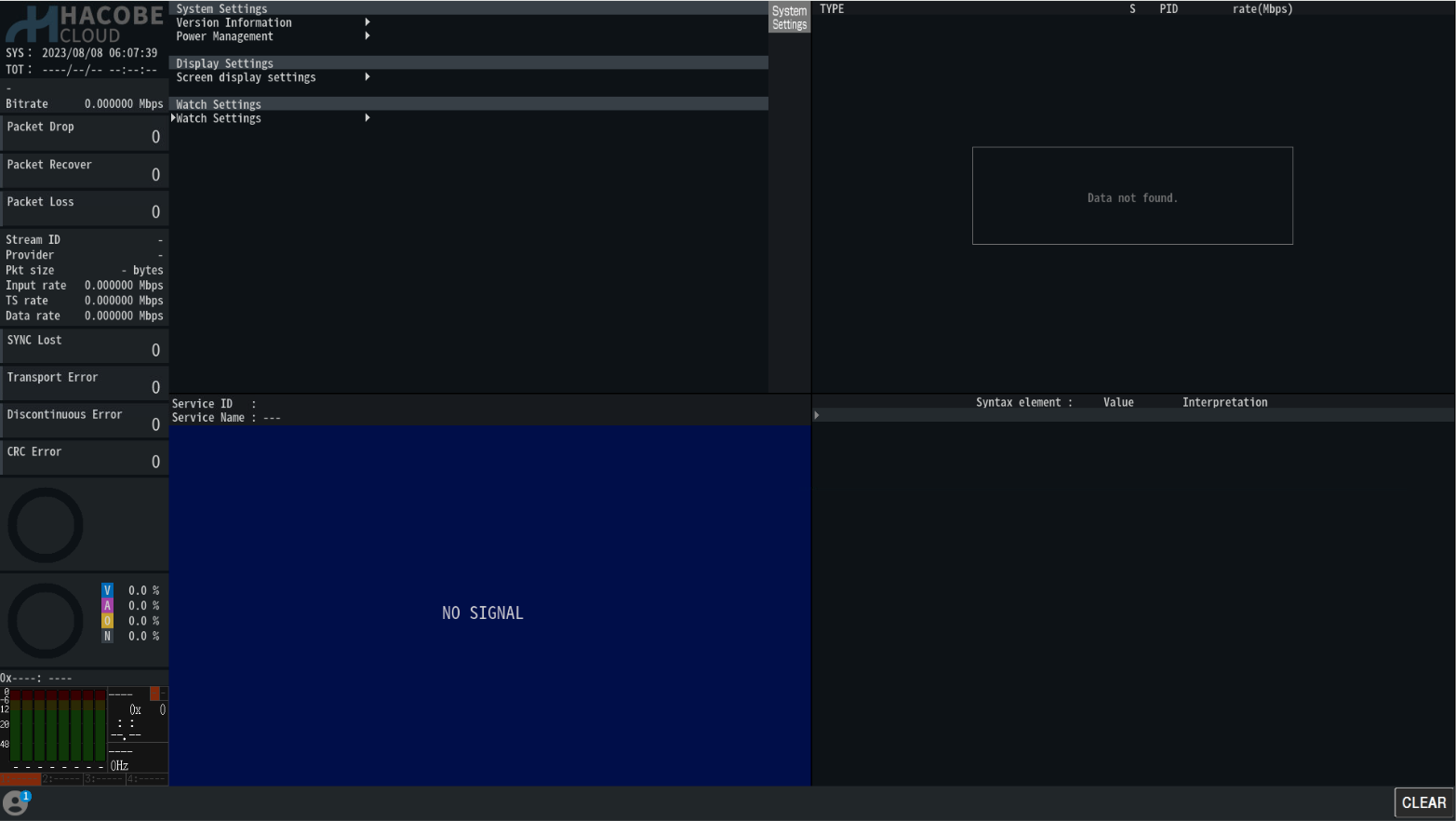The width and height of the screenshot is (1456, 821).
Task: Switch to the System Settings tab
Action: pos(789,18)
